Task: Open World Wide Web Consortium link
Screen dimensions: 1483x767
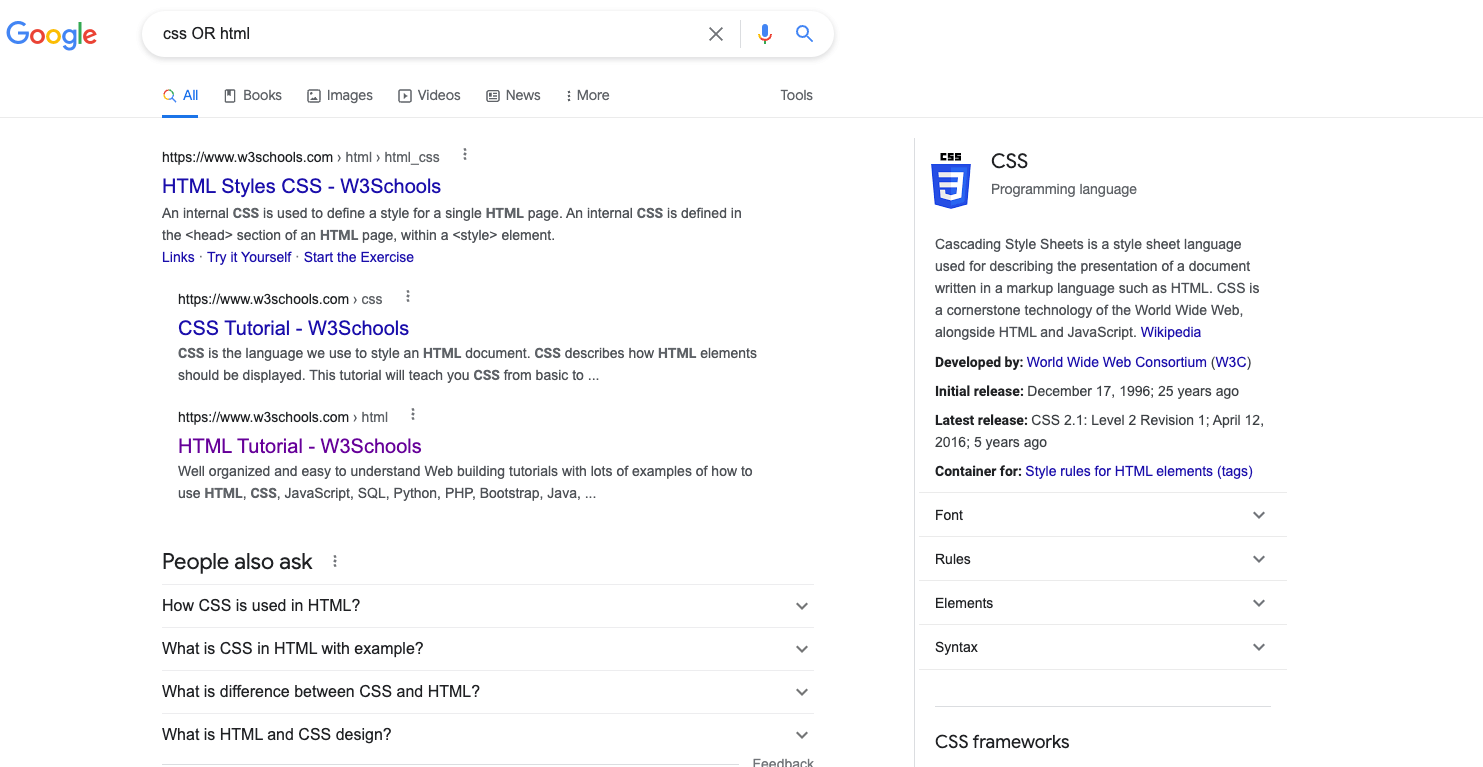Action: (1116, 362)
